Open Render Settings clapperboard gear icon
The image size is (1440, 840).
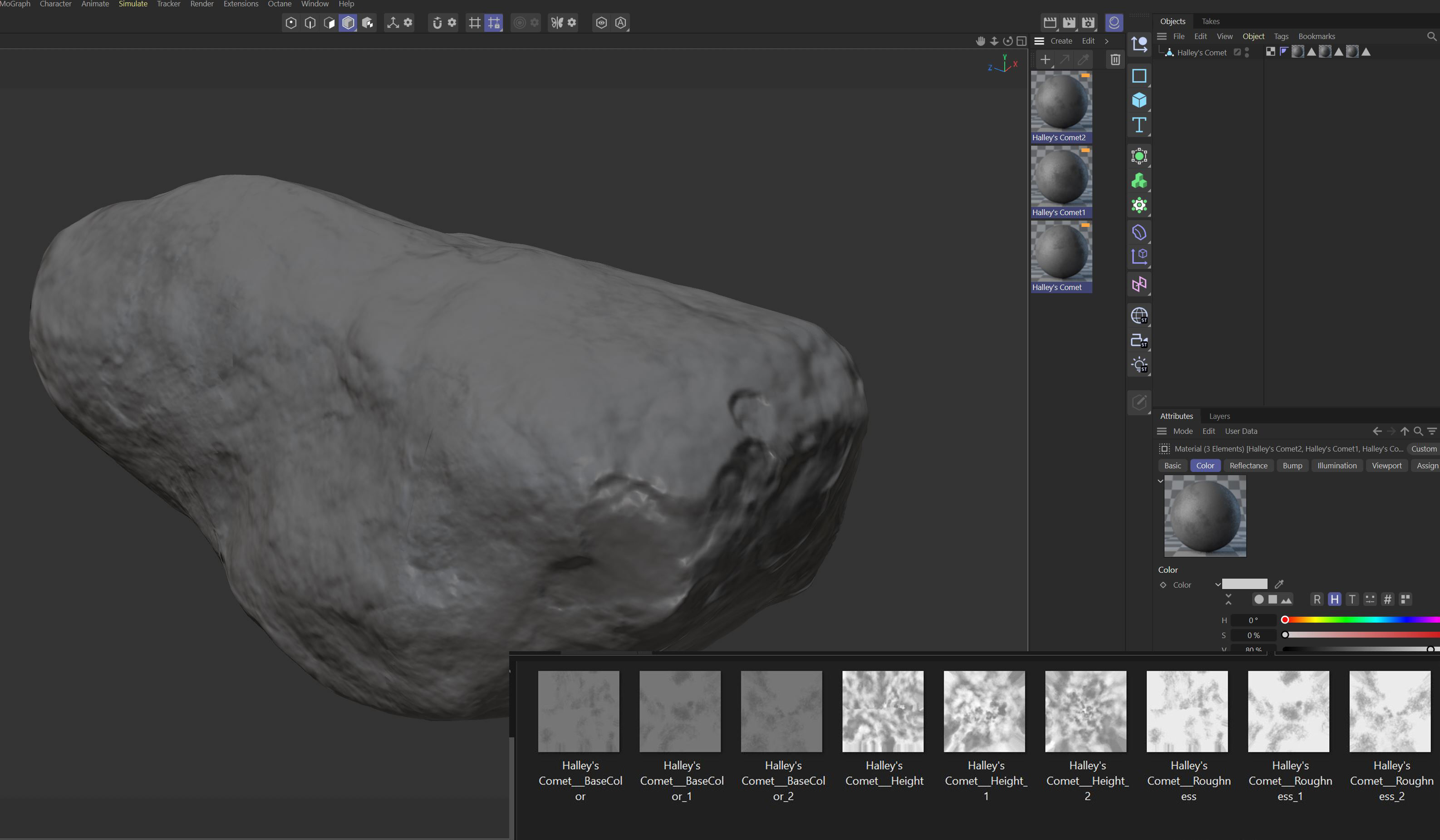click(x=1089, y=23)
